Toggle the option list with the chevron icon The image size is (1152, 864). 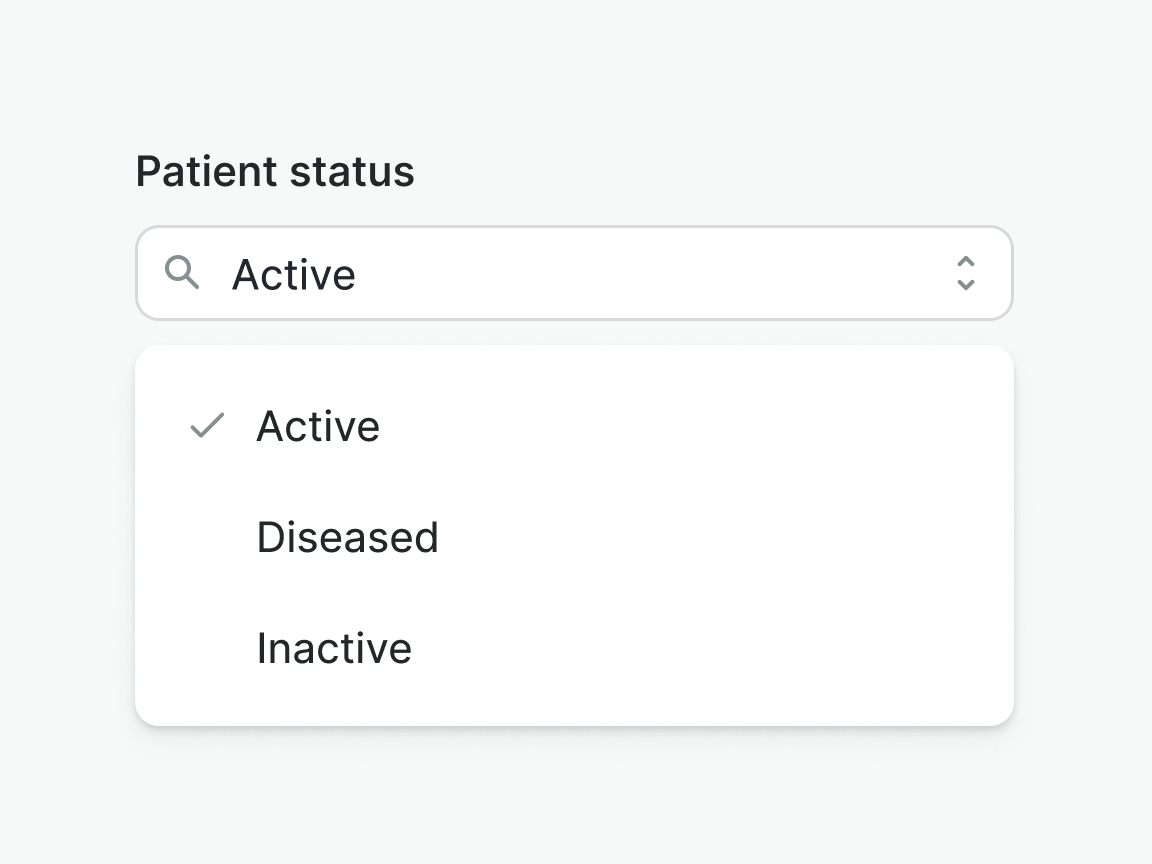point(965,273)
